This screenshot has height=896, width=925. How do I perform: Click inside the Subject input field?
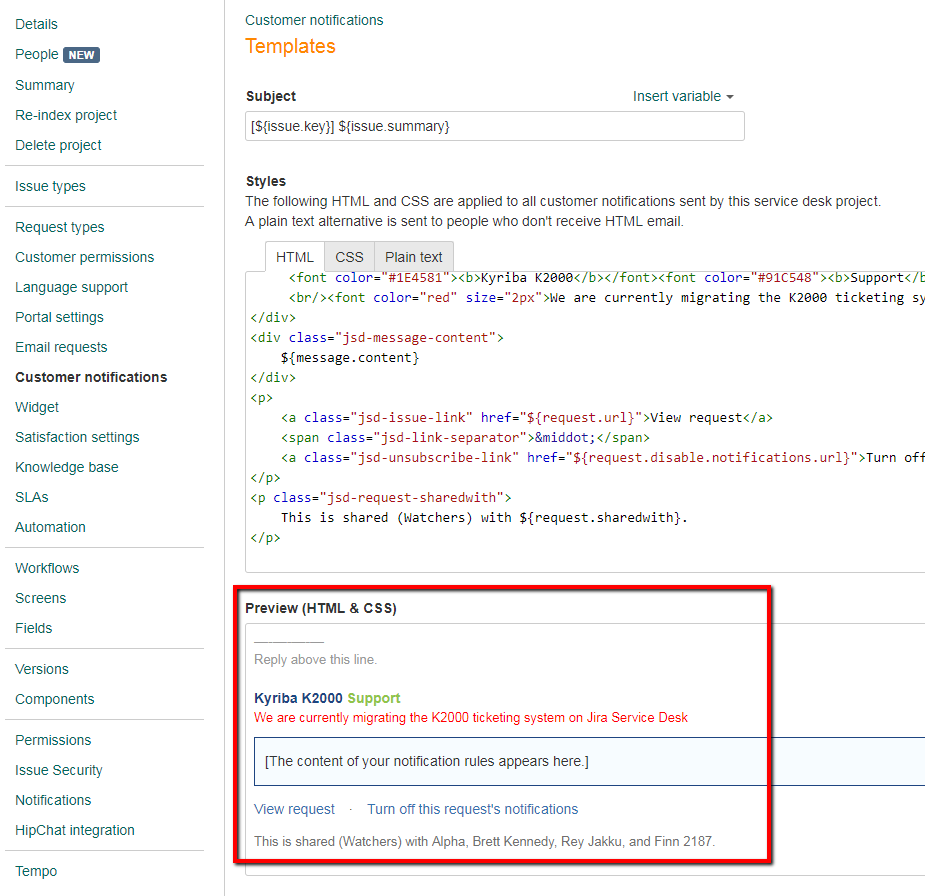tap(494, 126)
